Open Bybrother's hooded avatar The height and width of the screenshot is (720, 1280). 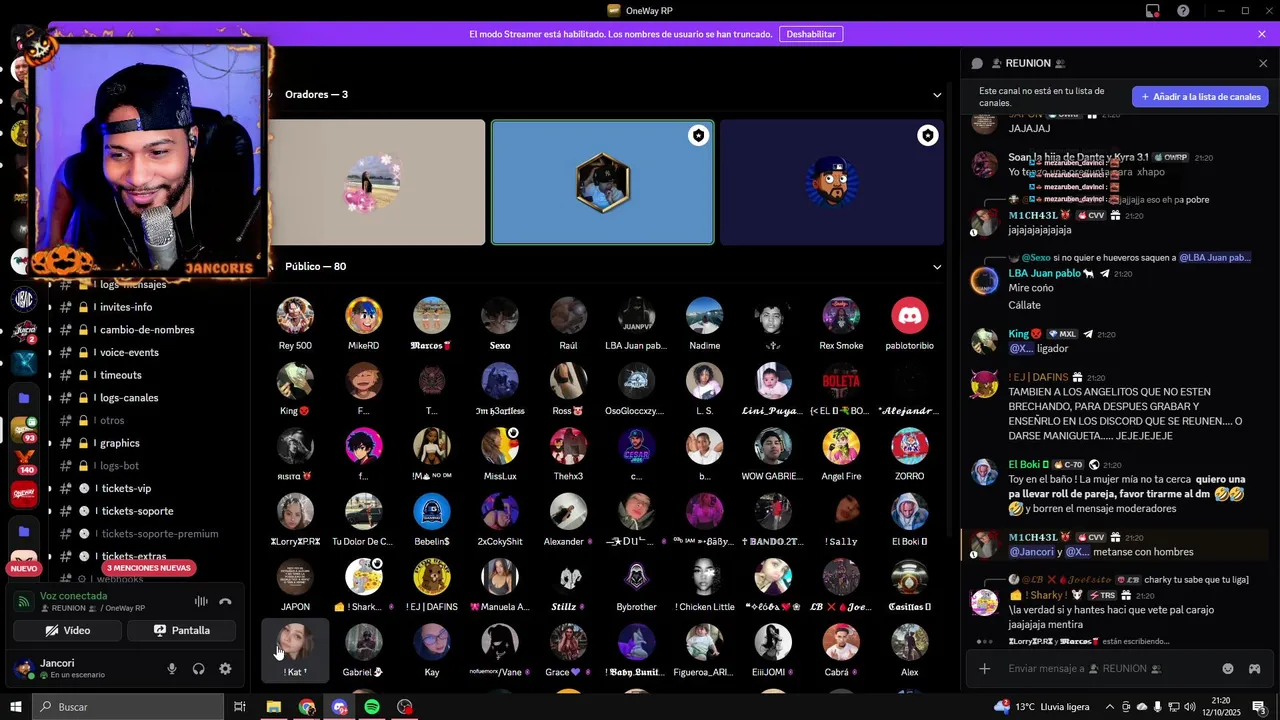[636, 577]
